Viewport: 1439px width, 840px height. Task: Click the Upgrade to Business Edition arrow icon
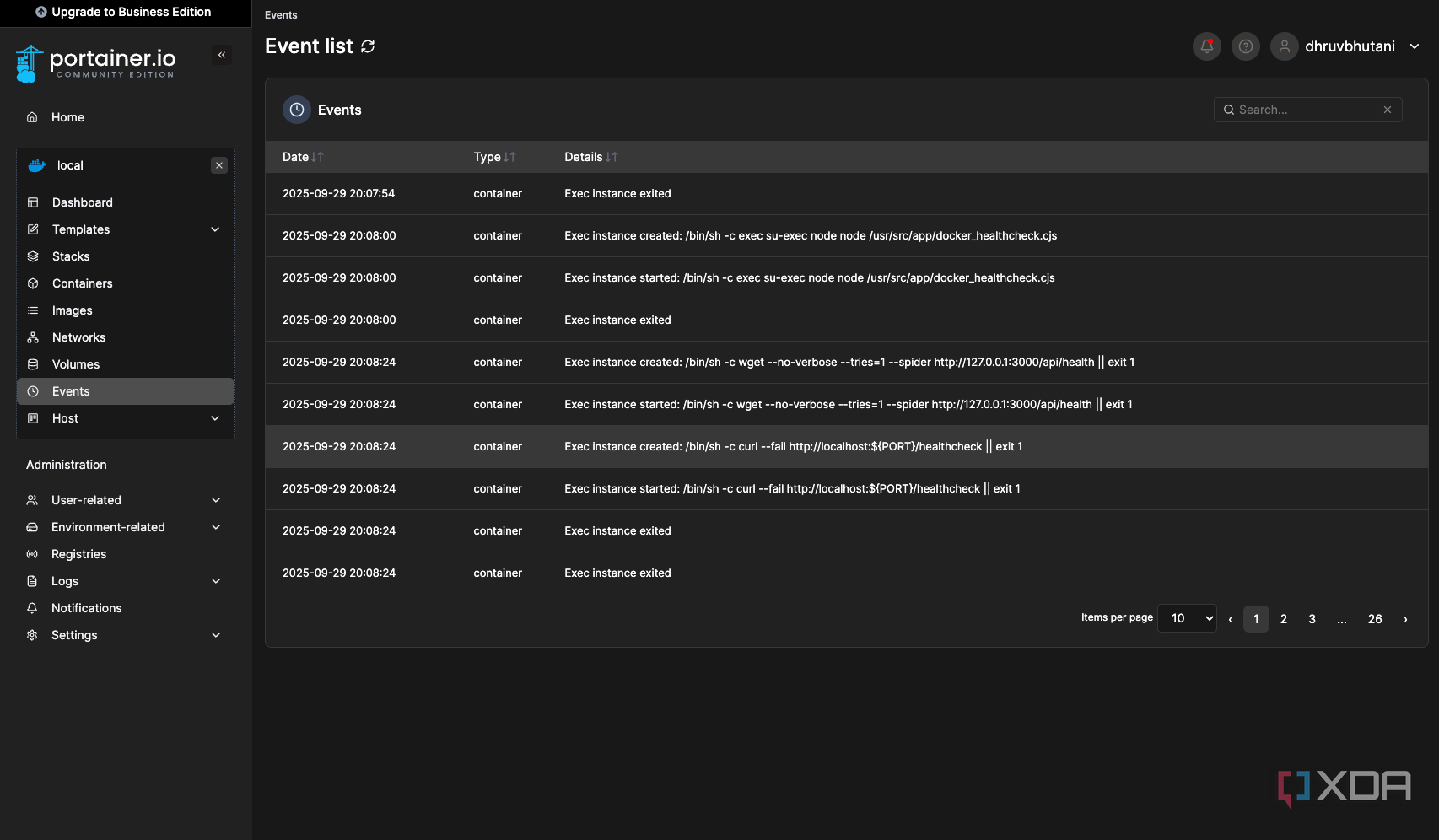(x=41, y=12)
